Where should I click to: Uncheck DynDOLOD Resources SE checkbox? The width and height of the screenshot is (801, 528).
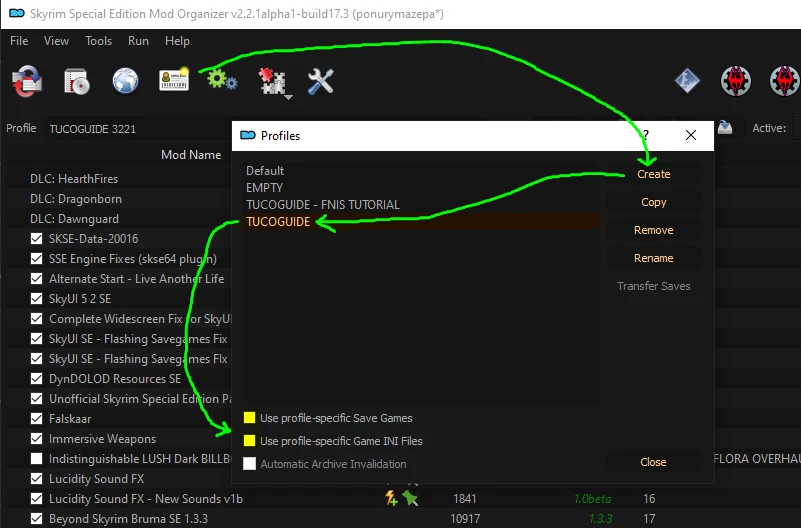click(36, 378)
